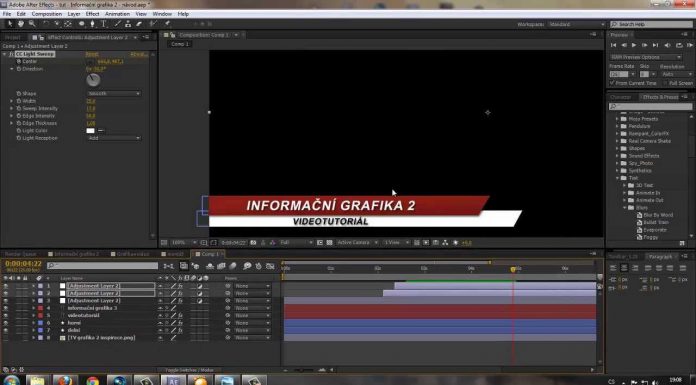Viewport: 696px width, 385px height.
Task: Select the Clone Stamp tool
Action: tap(128, 24)
